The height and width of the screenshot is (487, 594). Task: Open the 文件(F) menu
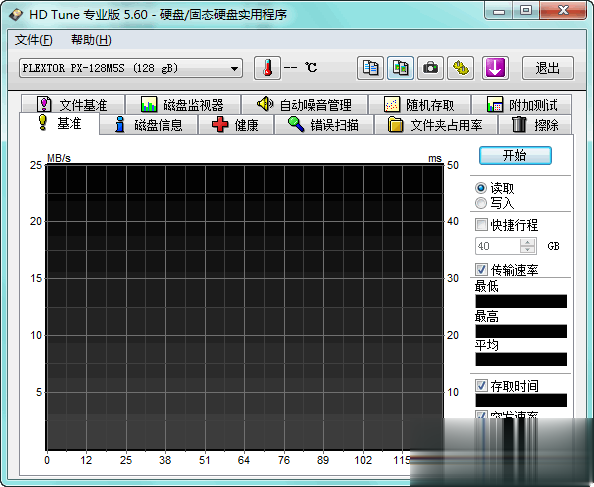click(34, 40)
